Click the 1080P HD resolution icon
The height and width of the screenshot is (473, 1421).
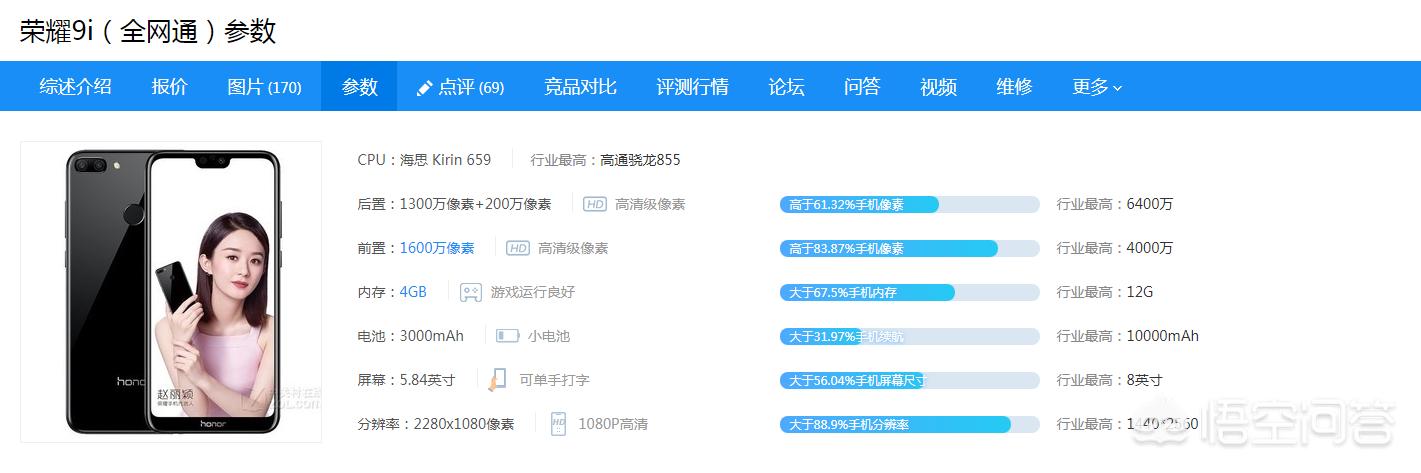pos(559,424)
